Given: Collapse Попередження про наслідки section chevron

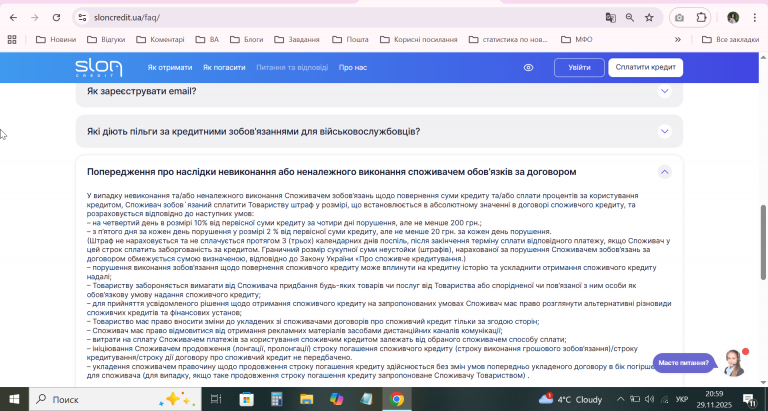Looking at the screenshot, I should (x=665, y=172).
